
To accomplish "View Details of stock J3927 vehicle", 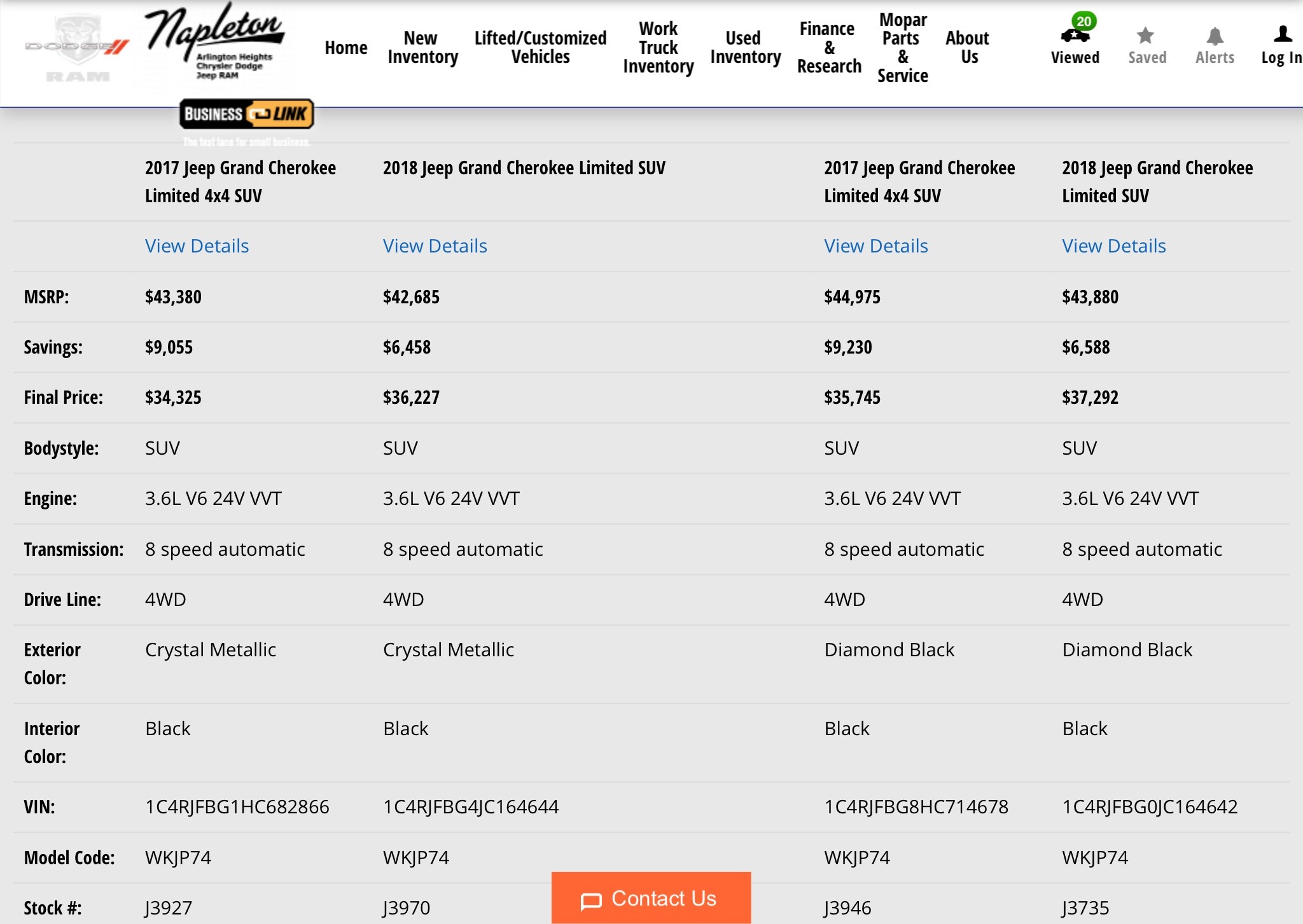I will (x=197, y=246).
